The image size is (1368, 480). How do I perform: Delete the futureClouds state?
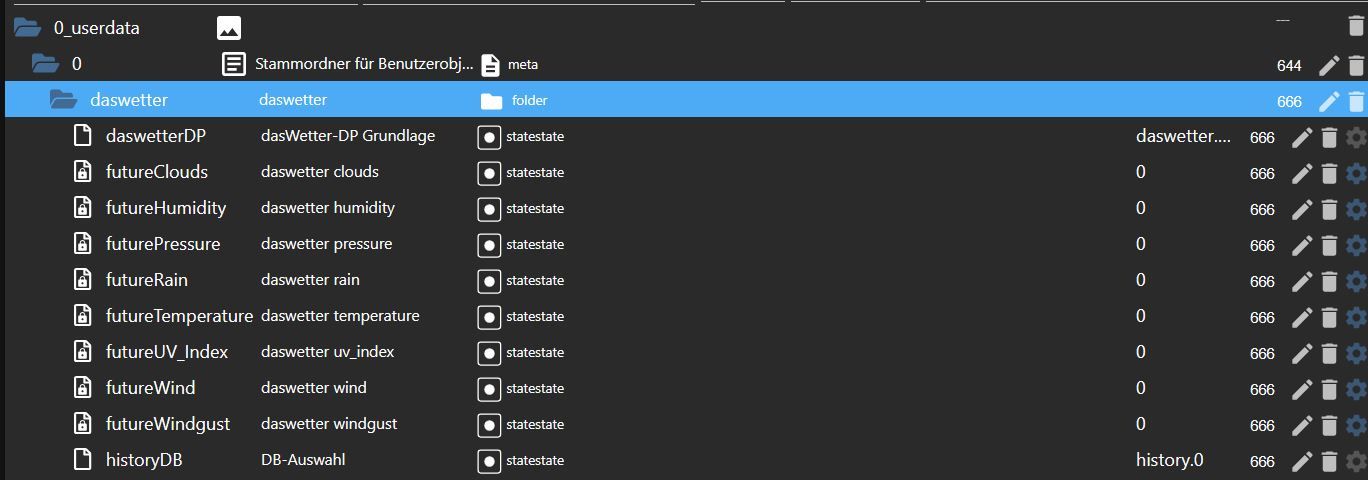1329,173
